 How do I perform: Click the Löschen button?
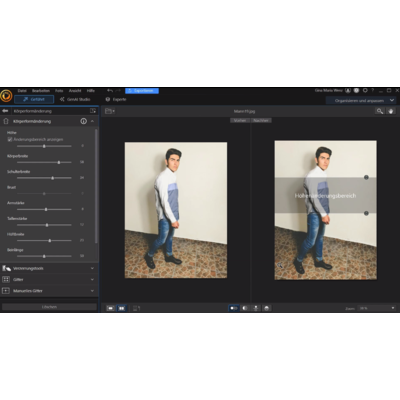coord(49,307)
